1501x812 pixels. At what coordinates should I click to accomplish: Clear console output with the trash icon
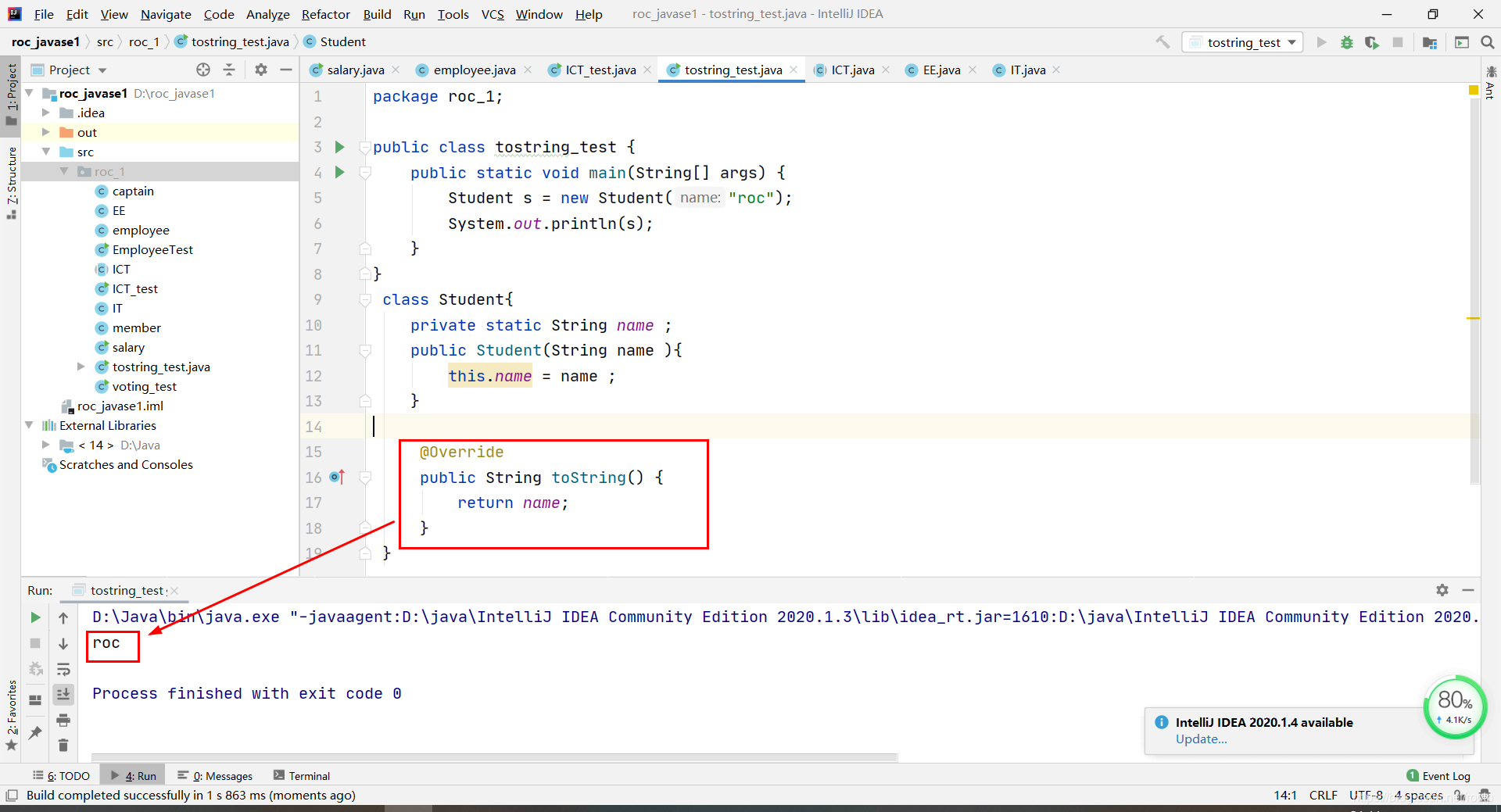point(63,745)
